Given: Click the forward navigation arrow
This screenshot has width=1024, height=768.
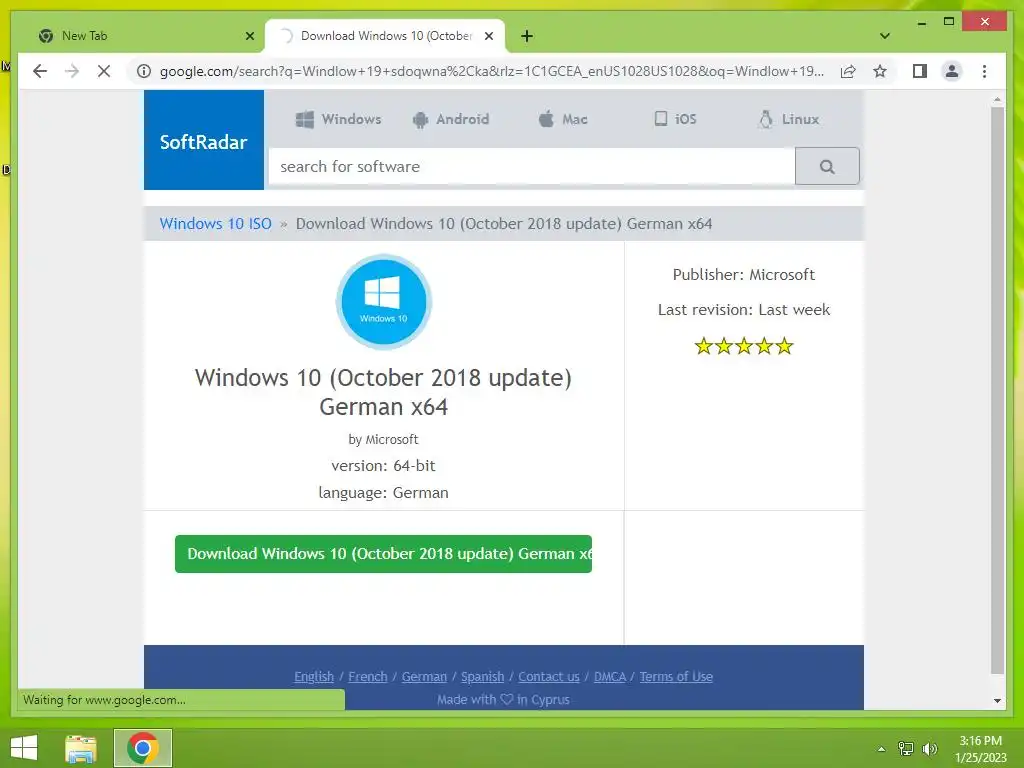Looking at the screenshot, I should [x=72, y=71].
